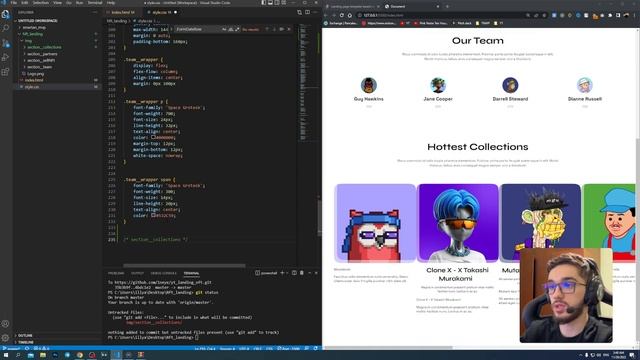Open the Explorer panel more actions menu
640x360 pixels.
95,13
